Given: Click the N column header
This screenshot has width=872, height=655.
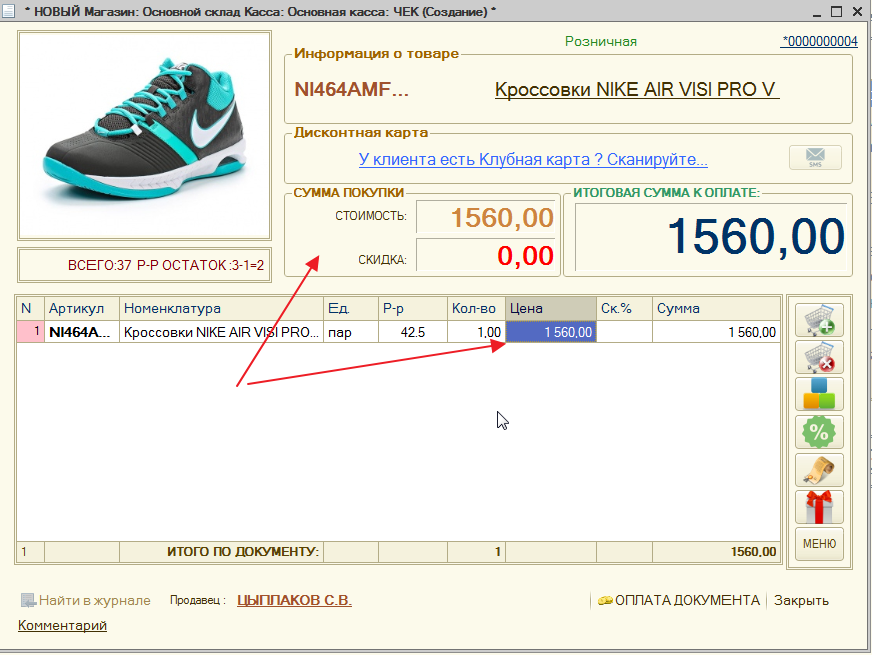Looking at the screenshot, I should click(31, 309).
